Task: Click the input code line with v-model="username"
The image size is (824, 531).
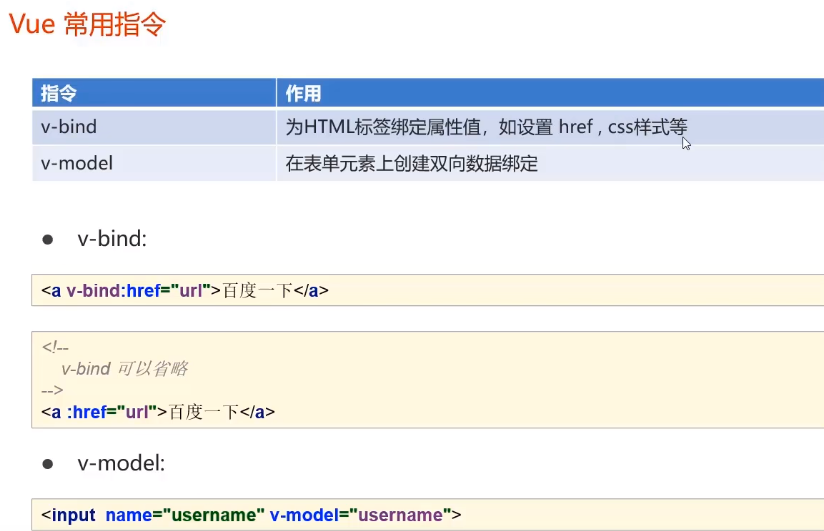Action: tap(251, 515)
